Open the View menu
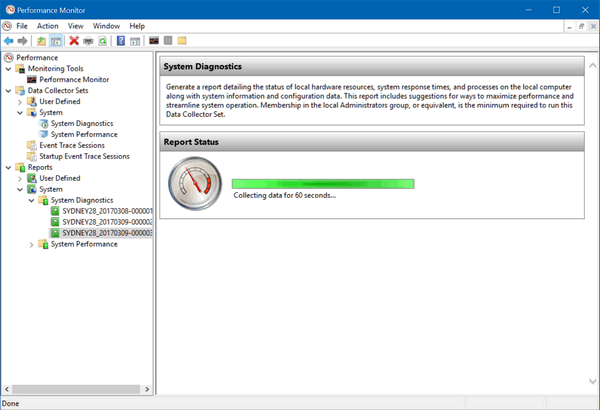The image size is (600, 410). pyautogui.click(x=75, y=26)
